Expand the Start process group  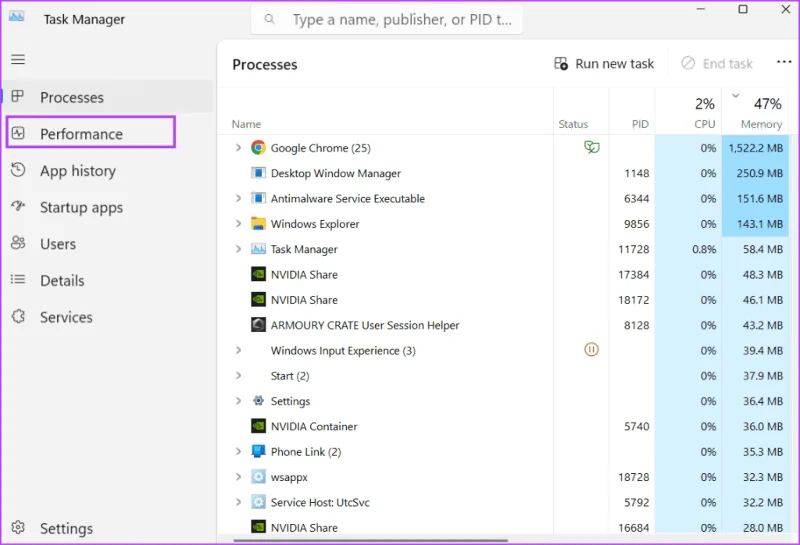coord(238,376)
